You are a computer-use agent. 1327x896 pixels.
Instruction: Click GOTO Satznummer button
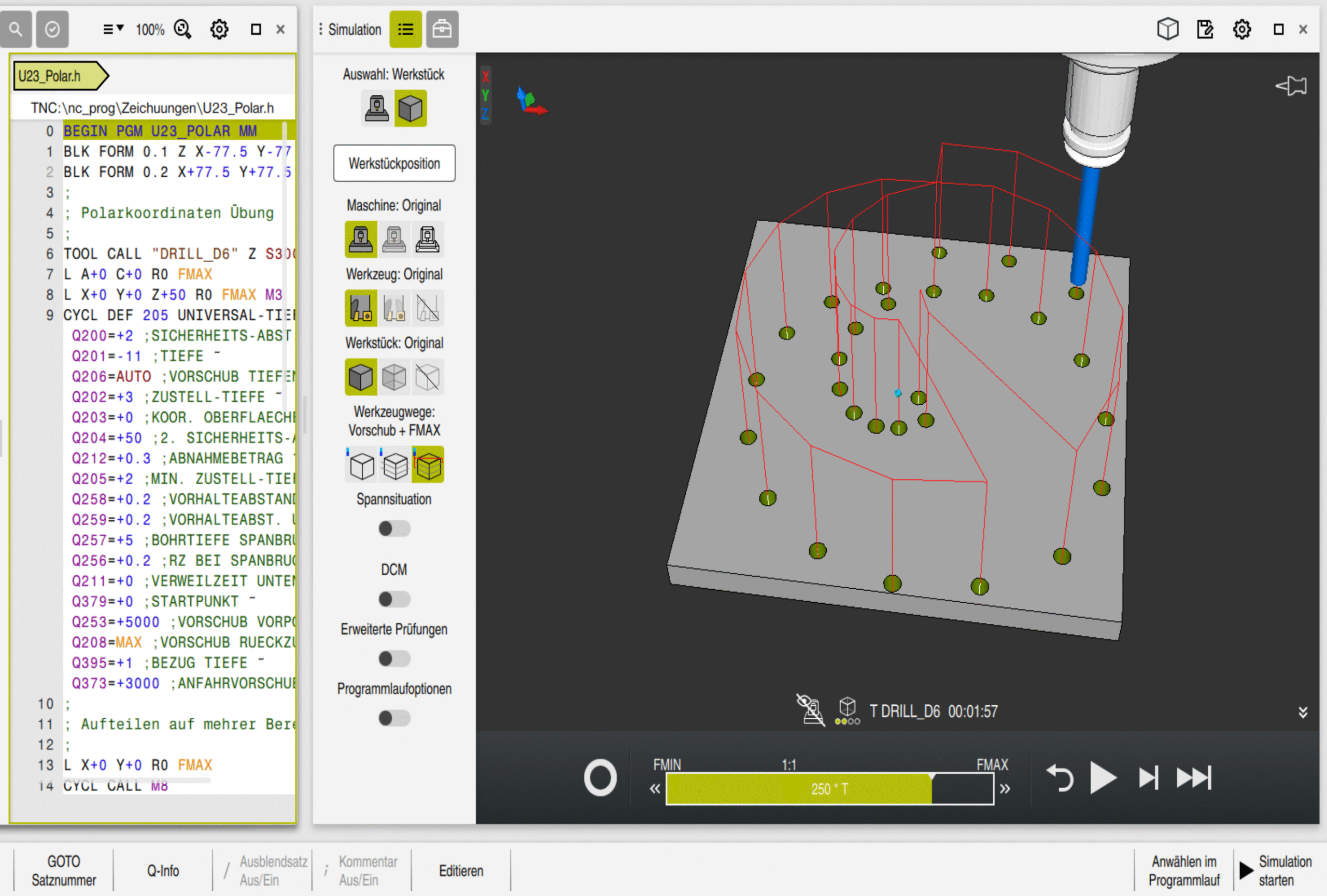pyautogui.click(x=63, y=870)
